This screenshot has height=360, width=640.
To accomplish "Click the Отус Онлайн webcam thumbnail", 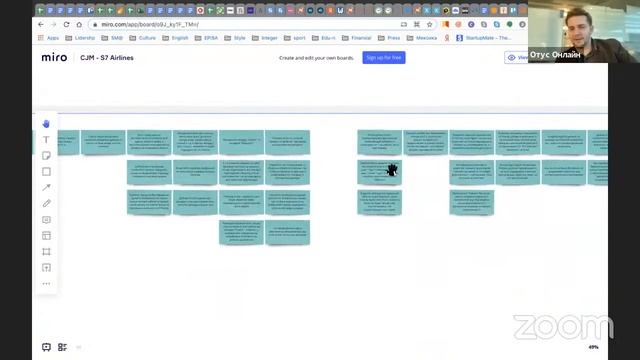I will pyautogui.click(x=584, y=31).
